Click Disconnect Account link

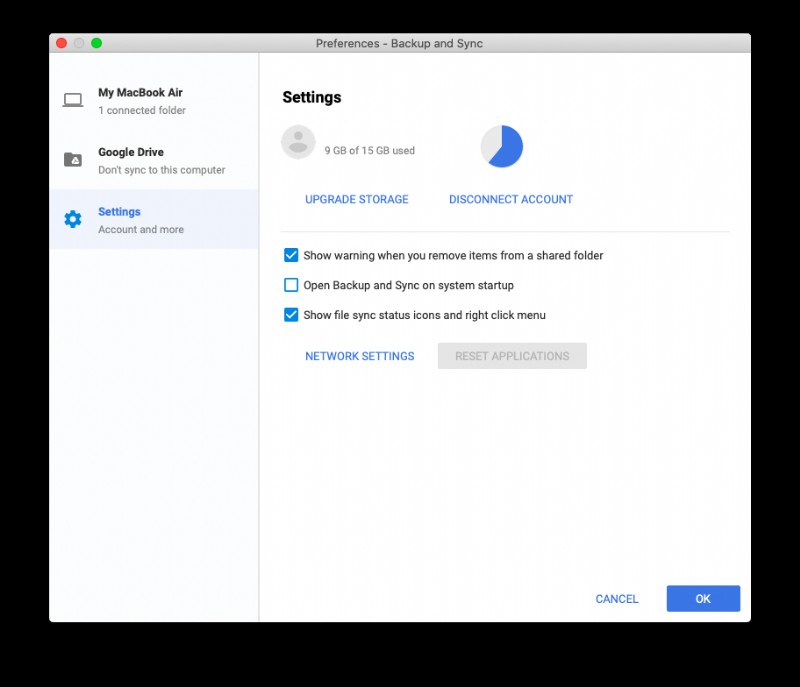click(510, 199)
